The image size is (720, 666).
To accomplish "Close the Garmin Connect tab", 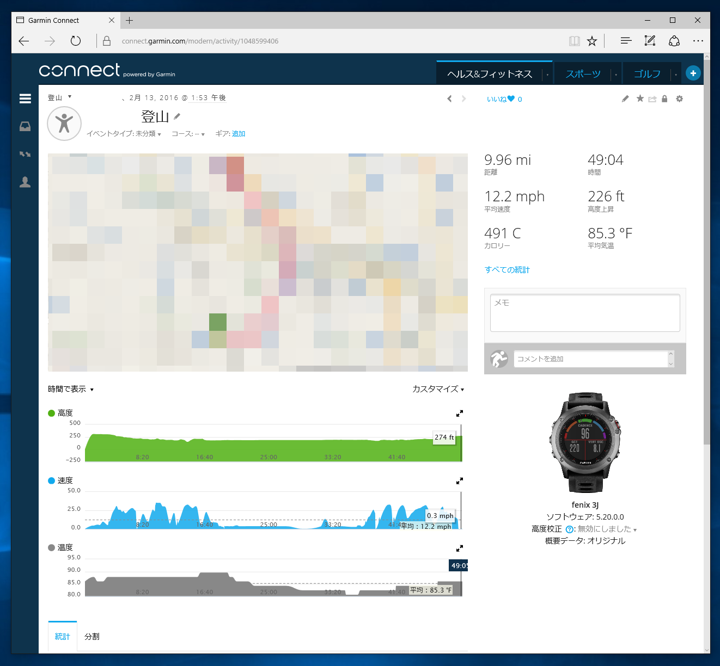I will coord(112,20).
